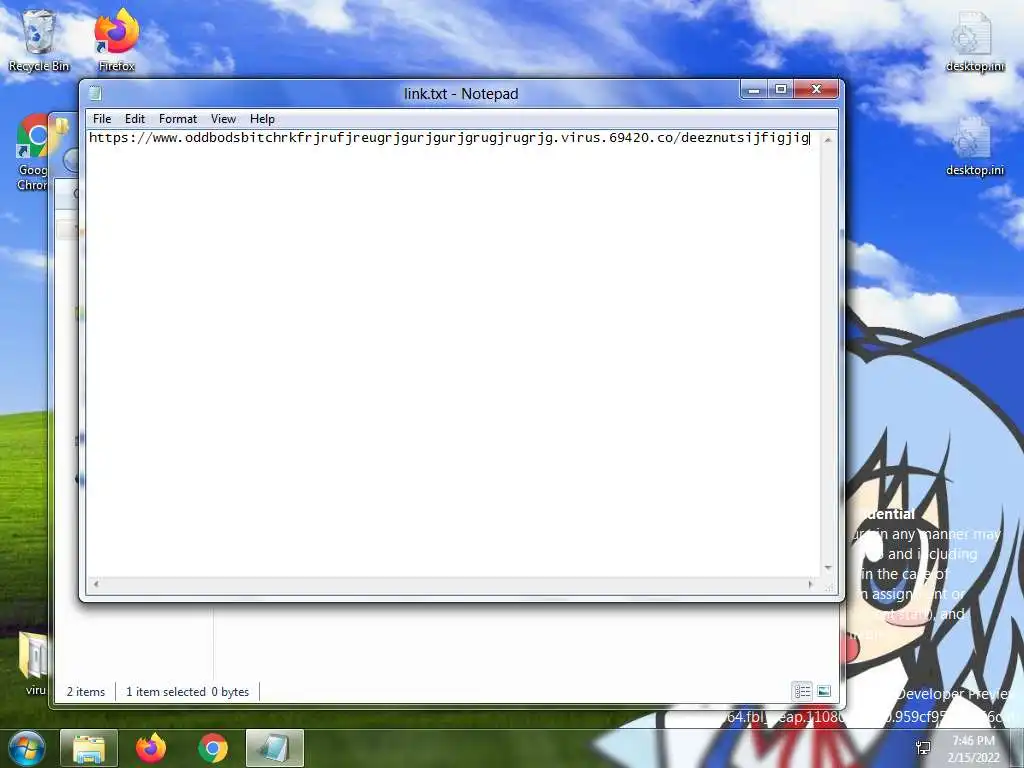The width and height of the screenshot is (1024, 768).
Task: Click in the Notepad text area
Action: click(x=454, y=353)
